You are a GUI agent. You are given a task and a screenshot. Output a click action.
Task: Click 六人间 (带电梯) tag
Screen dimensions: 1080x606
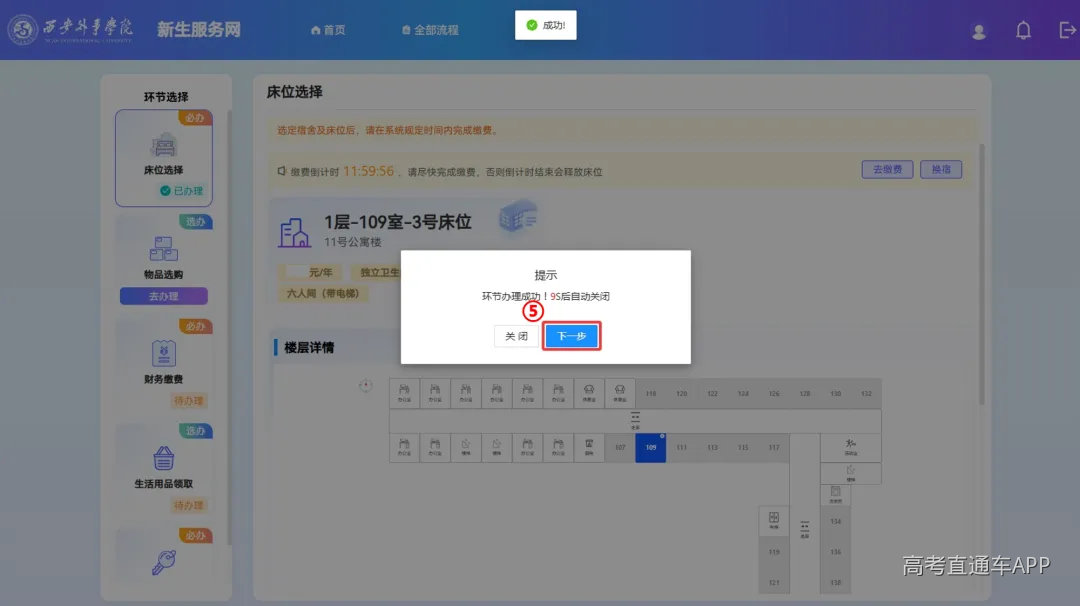tap(322, 293)
